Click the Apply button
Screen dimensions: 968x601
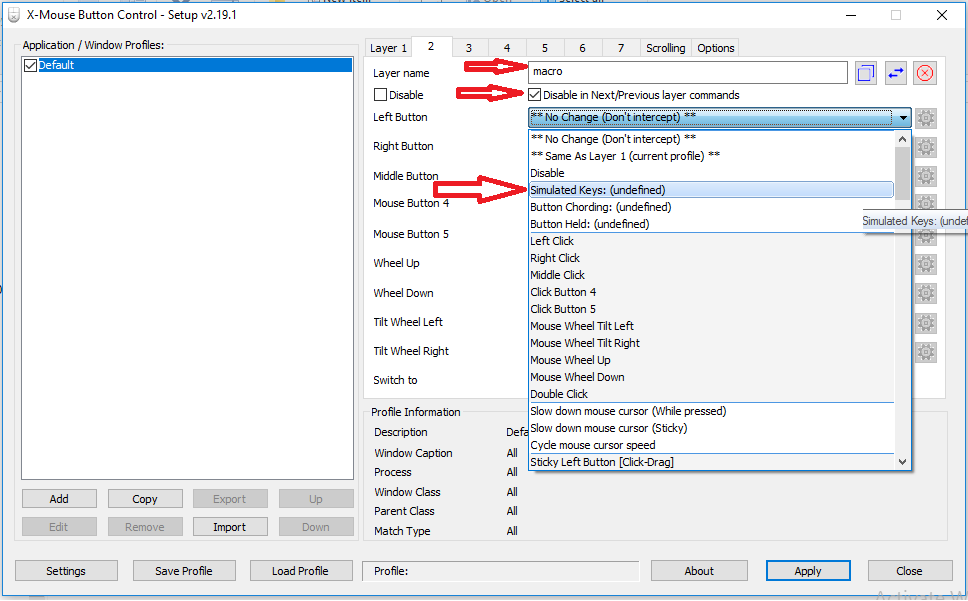click(808, 571)
